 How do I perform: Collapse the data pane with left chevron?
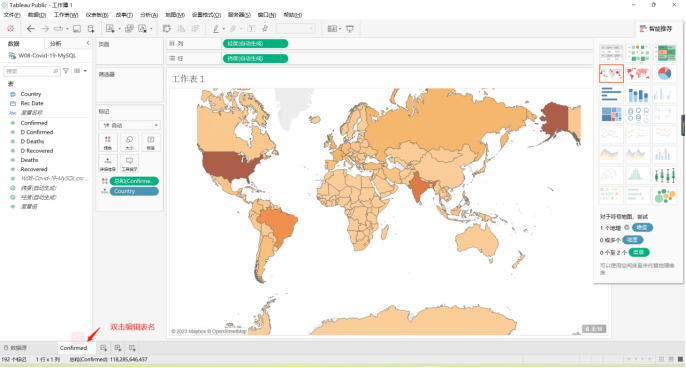pos(88,43)
